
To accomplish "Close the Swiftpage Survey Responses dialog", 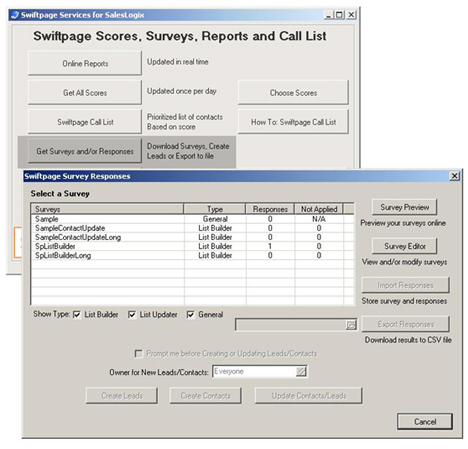I will (454, 176).
